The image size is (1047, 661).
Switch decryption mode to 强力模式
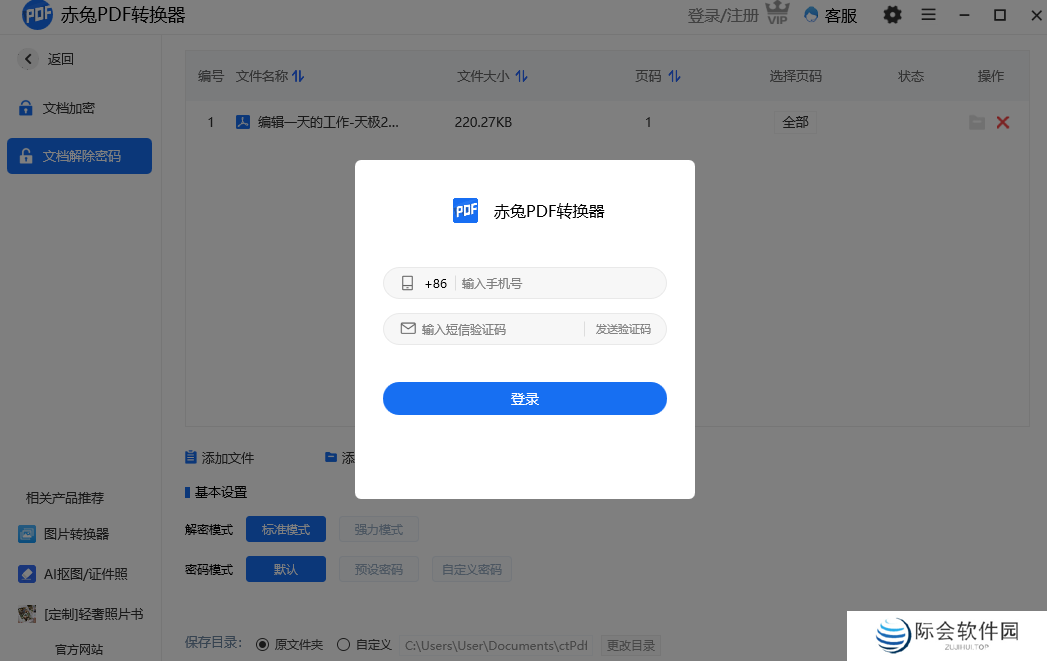point(378,529)
